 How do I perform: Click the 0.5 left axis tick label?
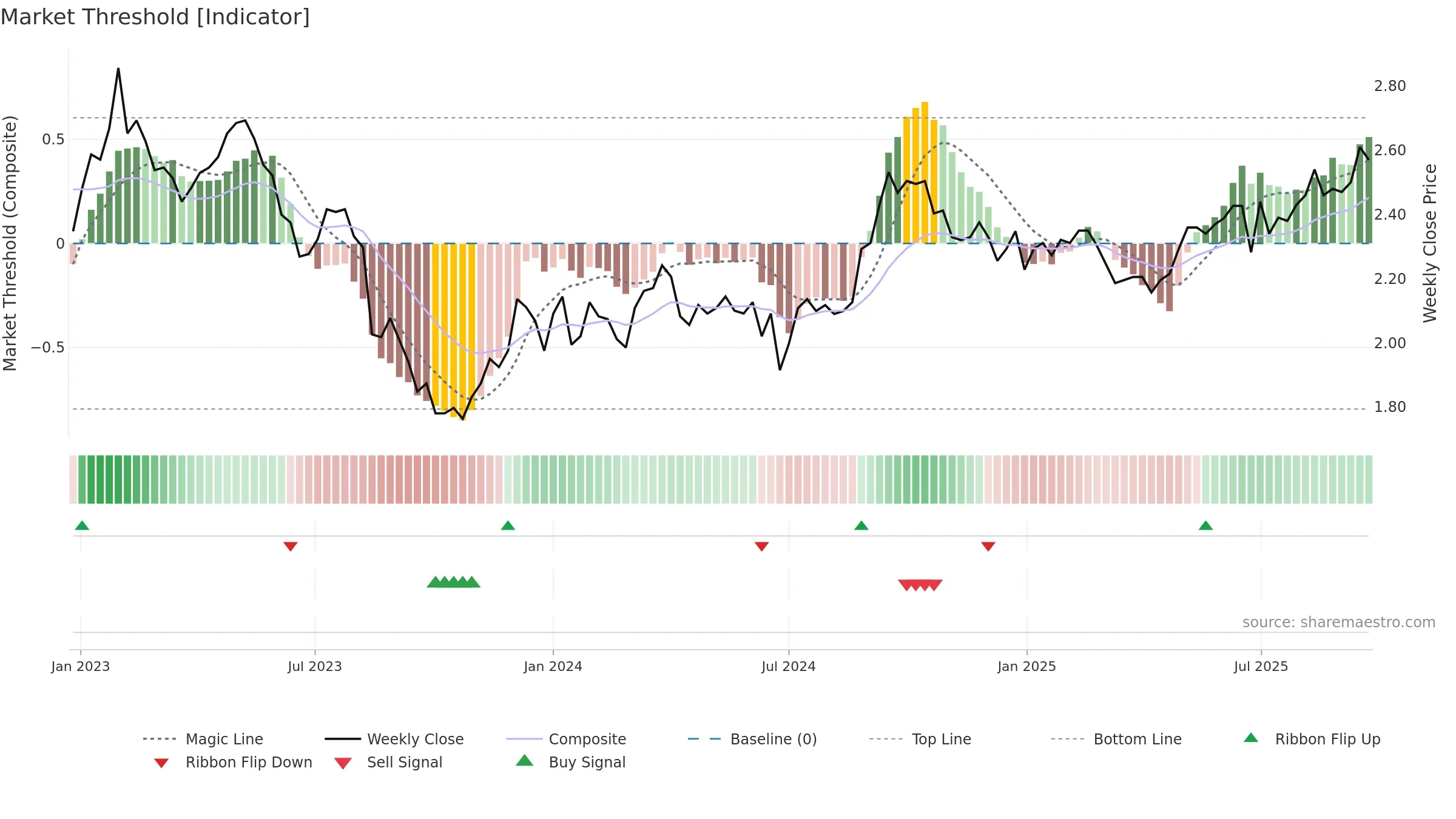[x=53, y=140]
